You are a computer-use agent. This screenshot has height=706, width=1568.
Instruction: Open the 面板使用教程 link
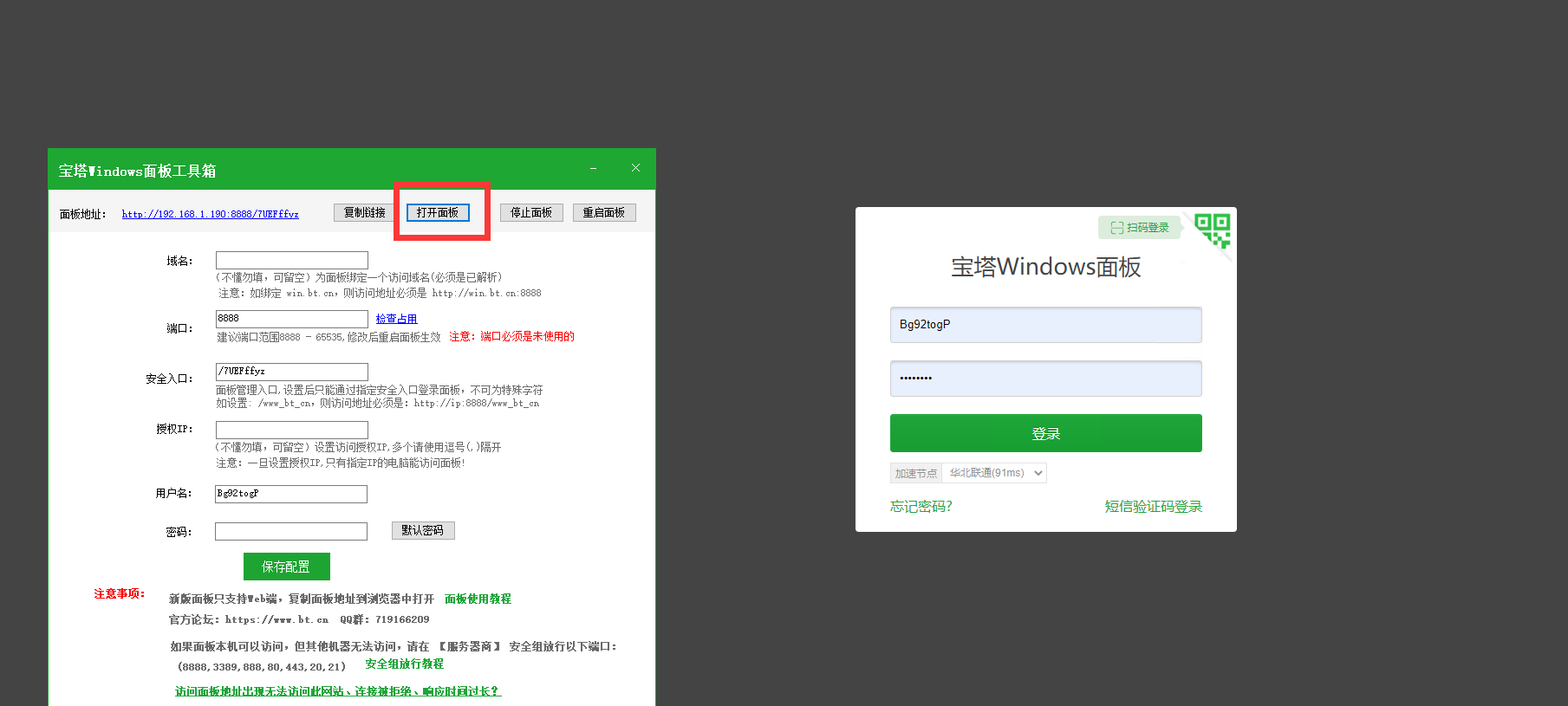point(478,599)
